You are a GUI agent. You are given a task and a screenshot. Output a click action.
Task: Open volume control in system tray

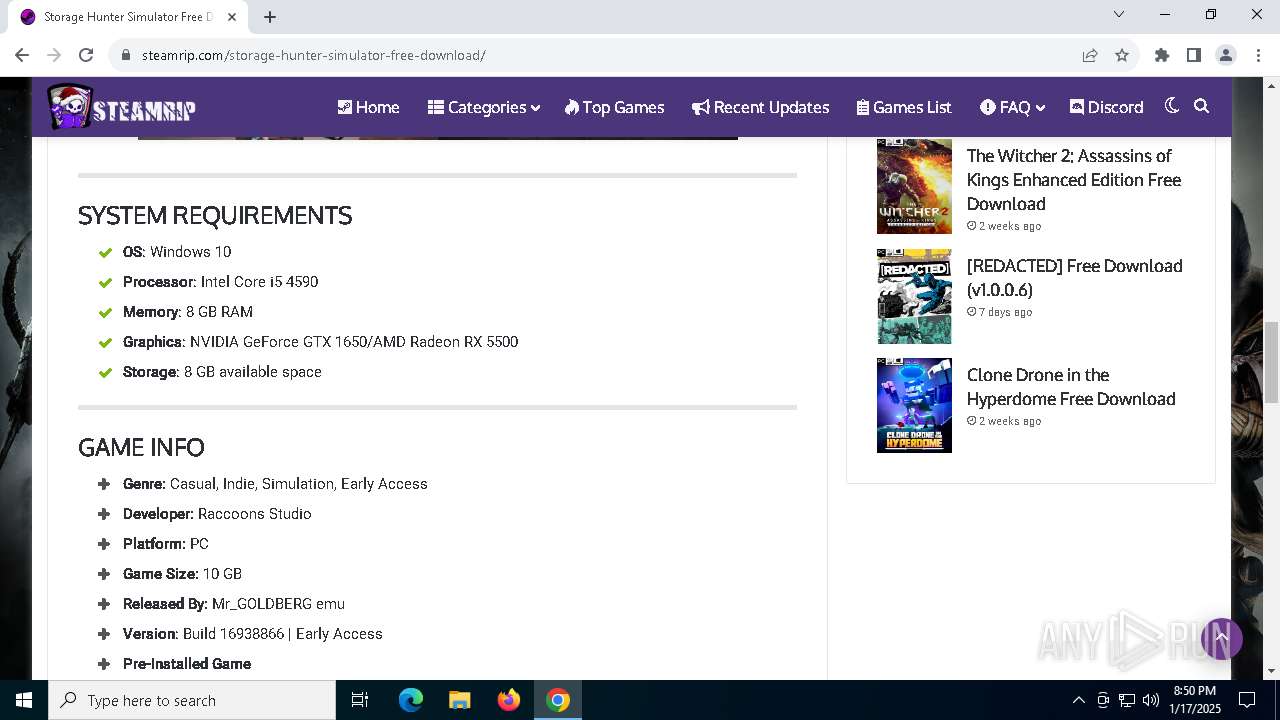tap(1151, 700)
